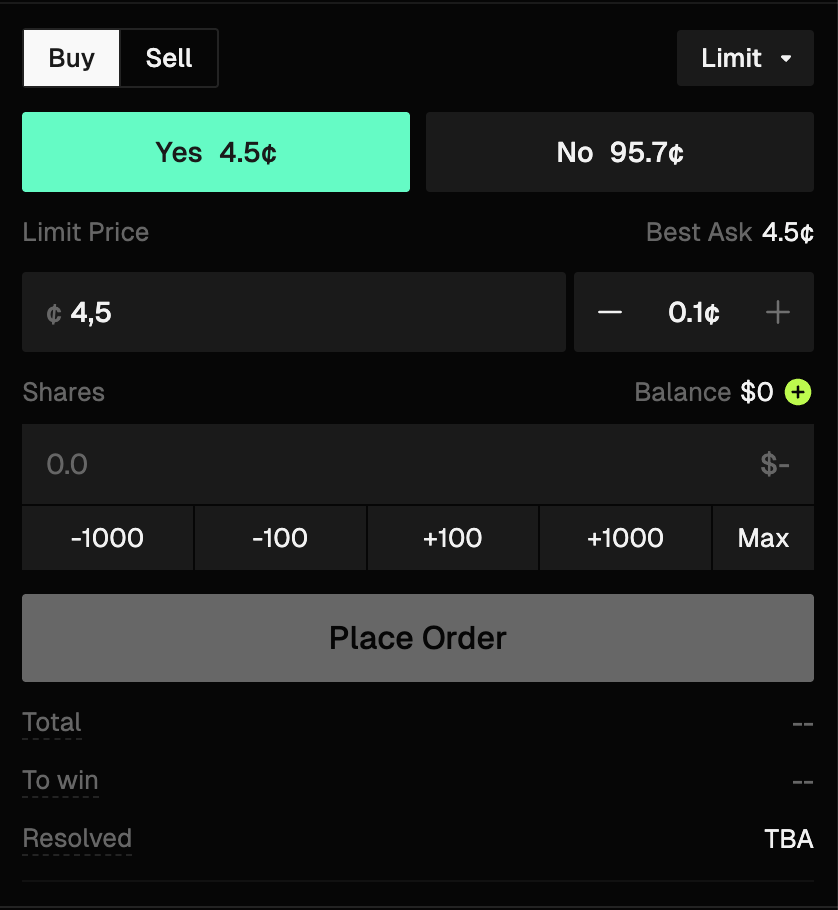Switch to the Sell toggle
The height and width of the screenshot is (910, 838).
point(169,58)
